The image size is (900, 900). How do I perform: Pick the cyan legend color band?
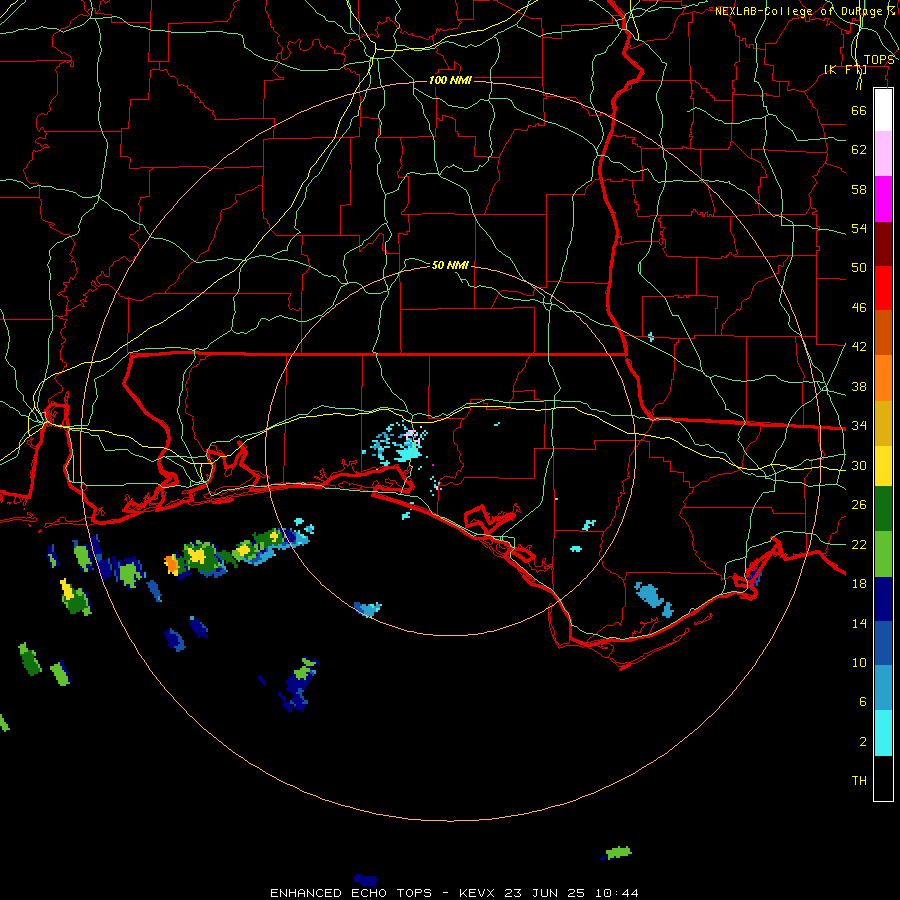coord(883,733)
